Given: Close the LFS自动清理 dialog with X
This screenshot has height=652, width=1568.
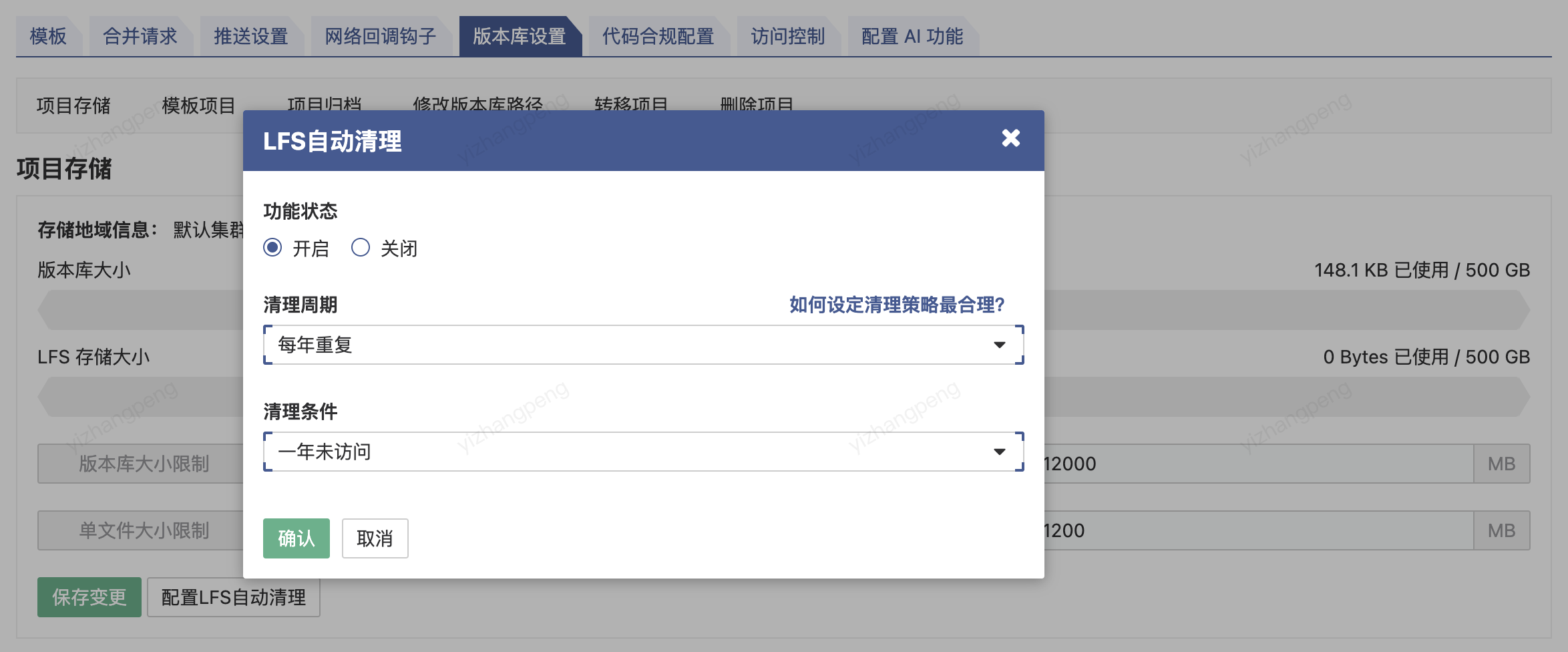Looking at the screenshot, I should 1010,138.
